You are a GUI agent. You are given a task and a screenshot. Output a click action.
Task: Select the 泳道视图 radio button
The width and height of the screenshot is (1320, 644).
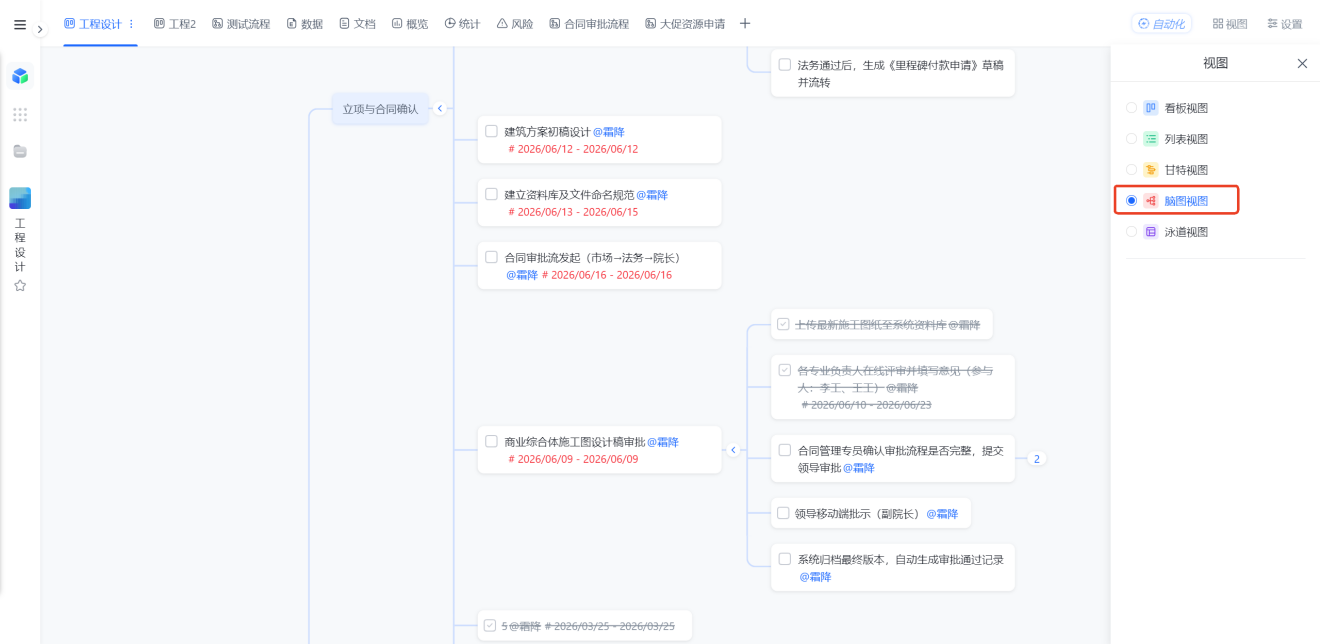click(1131, 232)
